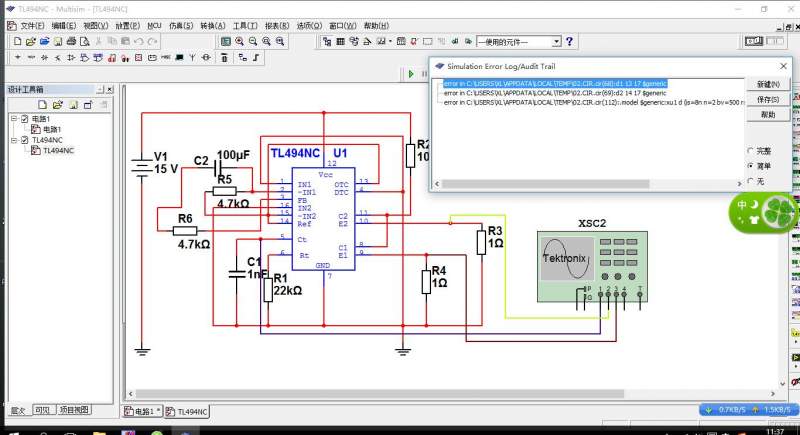
Task: Click the TL494NC U1 chip on schematic
Action: (323, 219)
